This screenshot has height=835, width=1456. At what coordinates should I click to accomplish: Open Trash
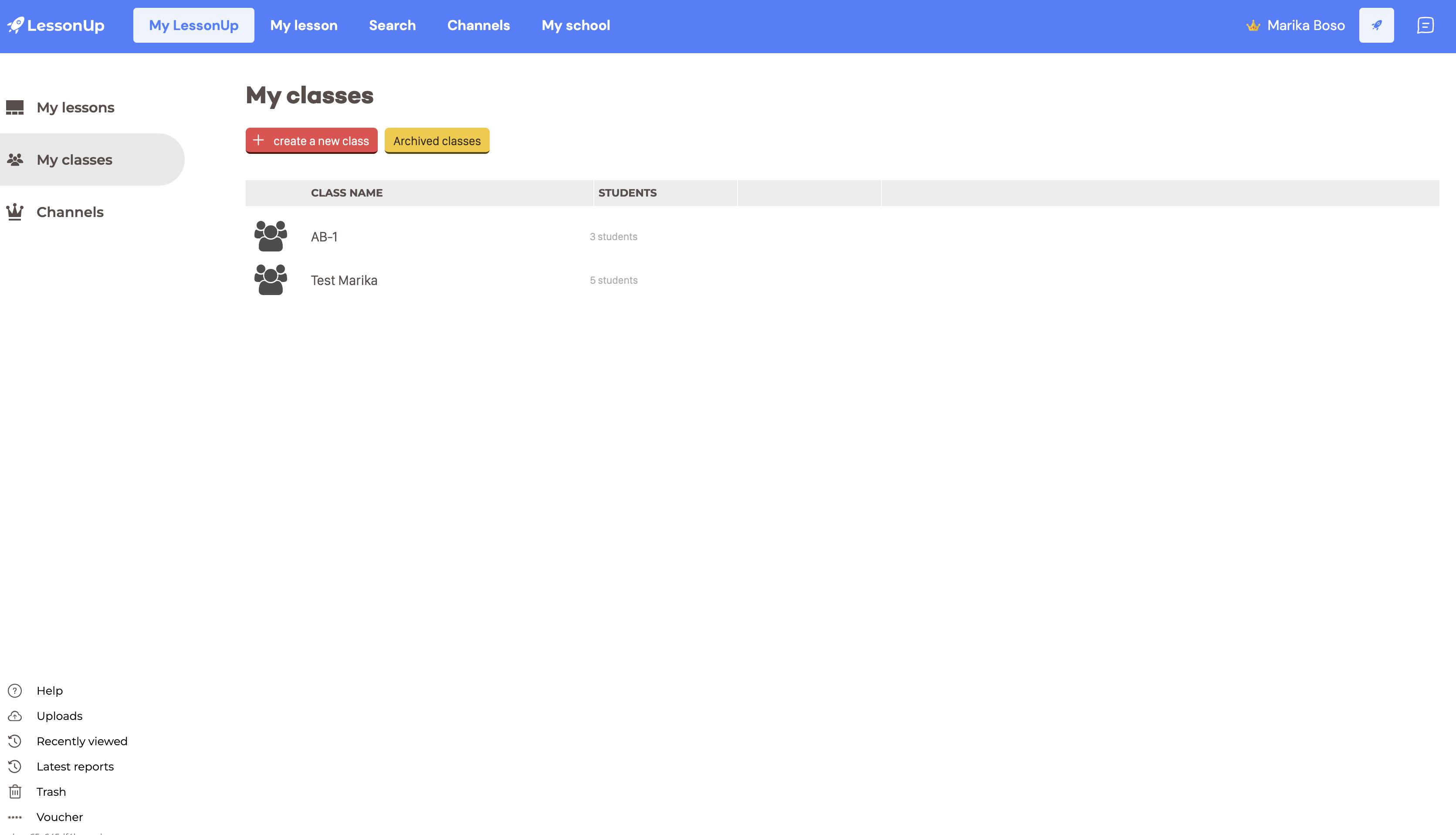(51, 792)
